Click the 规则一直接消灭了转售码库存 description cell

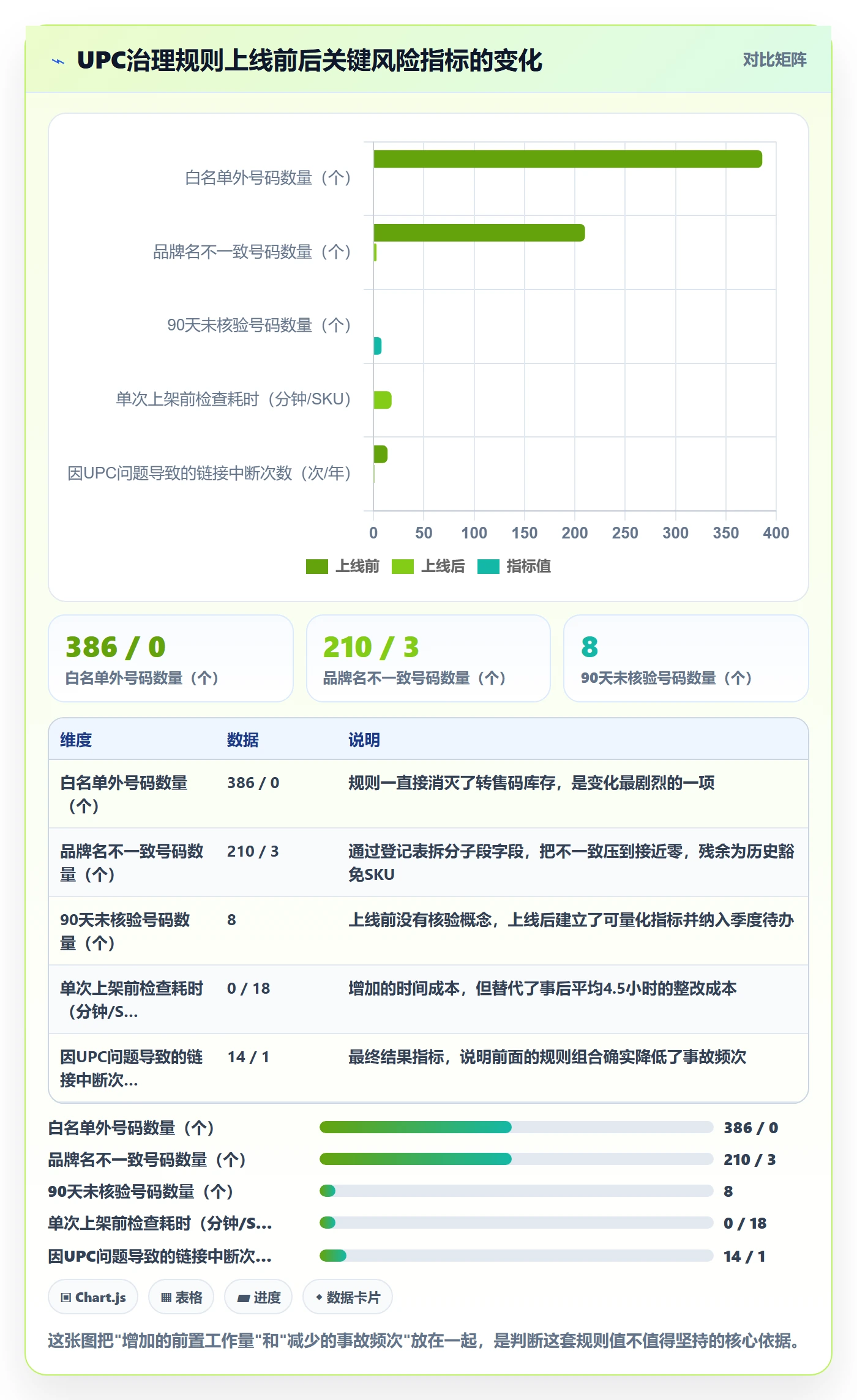tap(572, 794)
